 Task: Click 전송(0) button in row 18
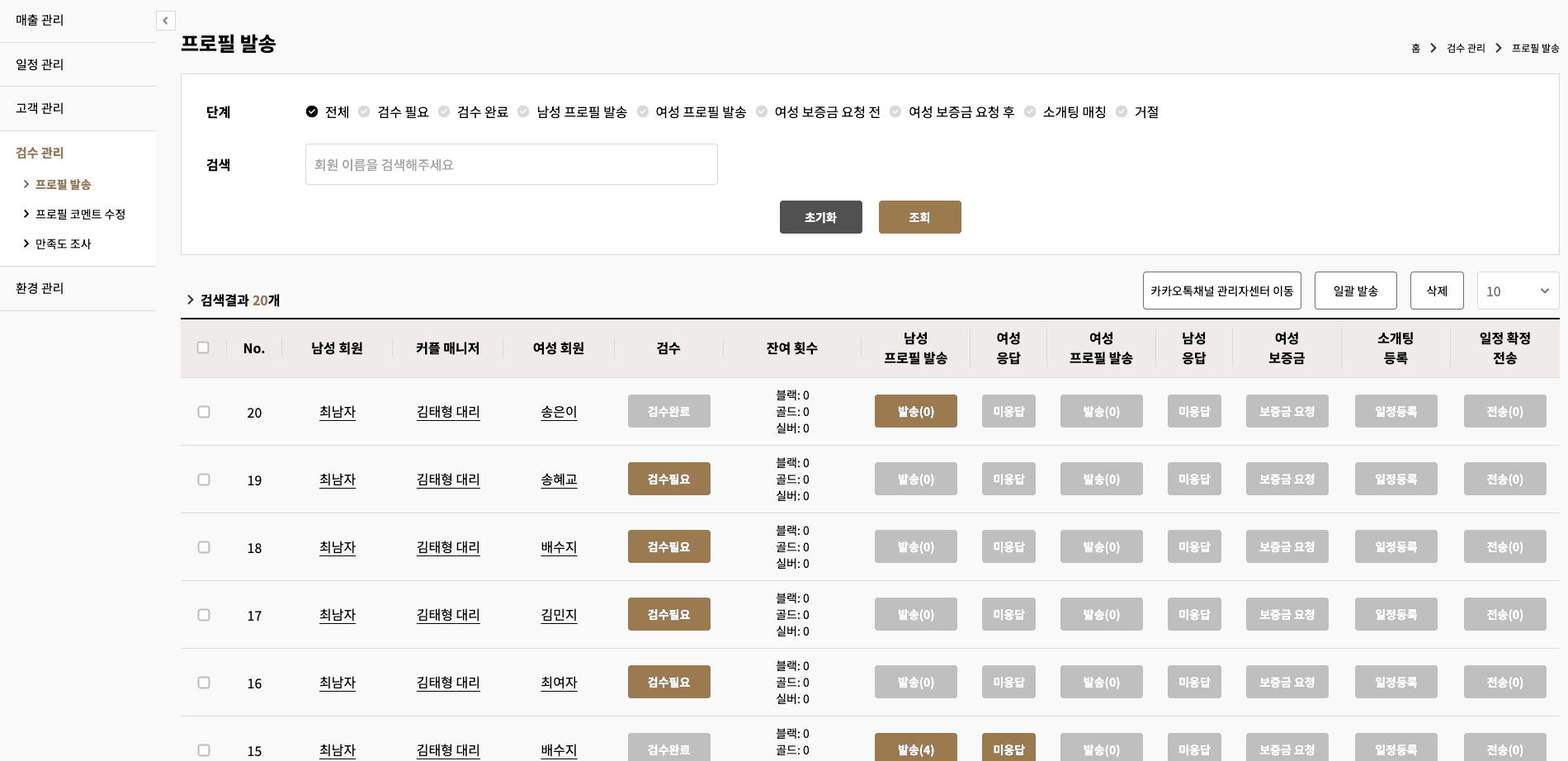pos(1505,546)
